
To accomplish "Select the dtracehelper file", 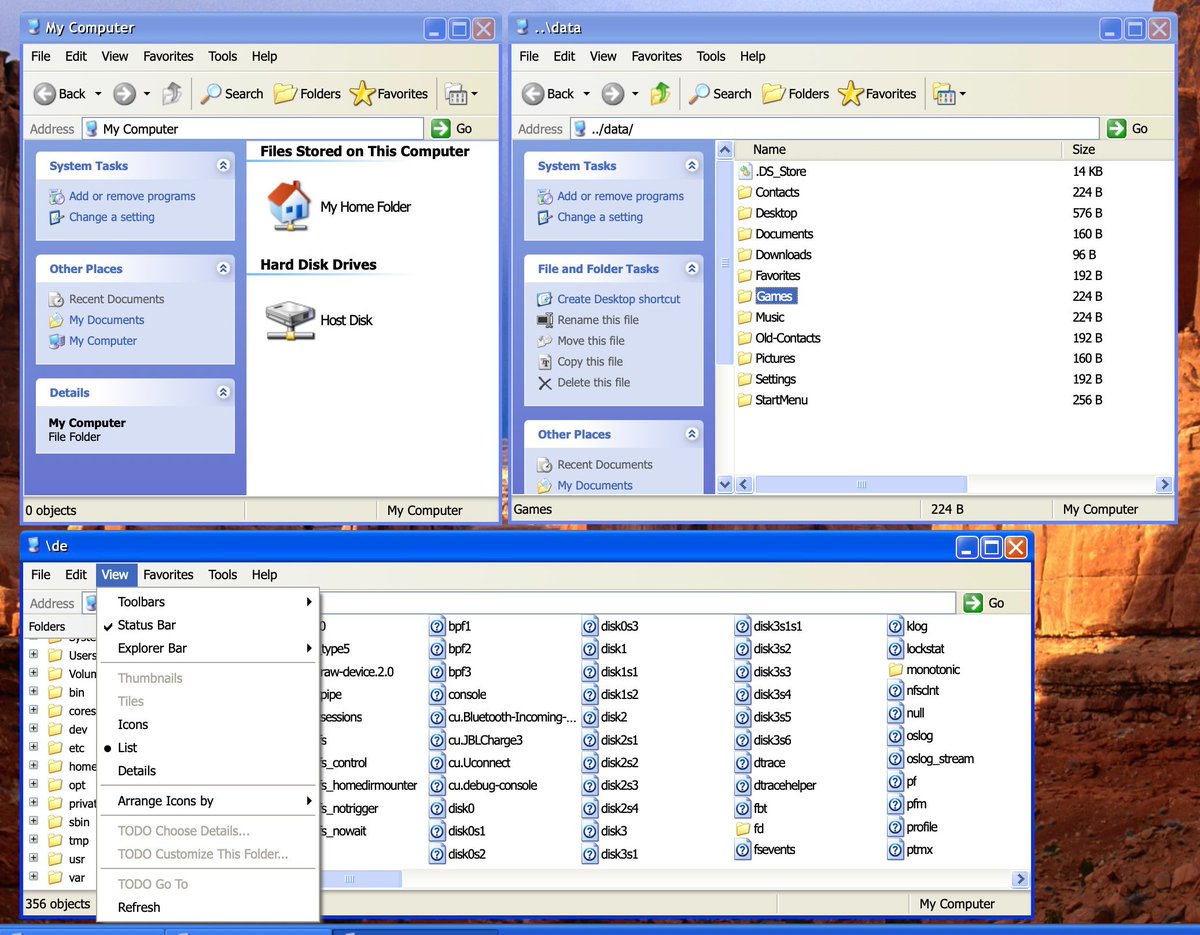I will (775, 785).
